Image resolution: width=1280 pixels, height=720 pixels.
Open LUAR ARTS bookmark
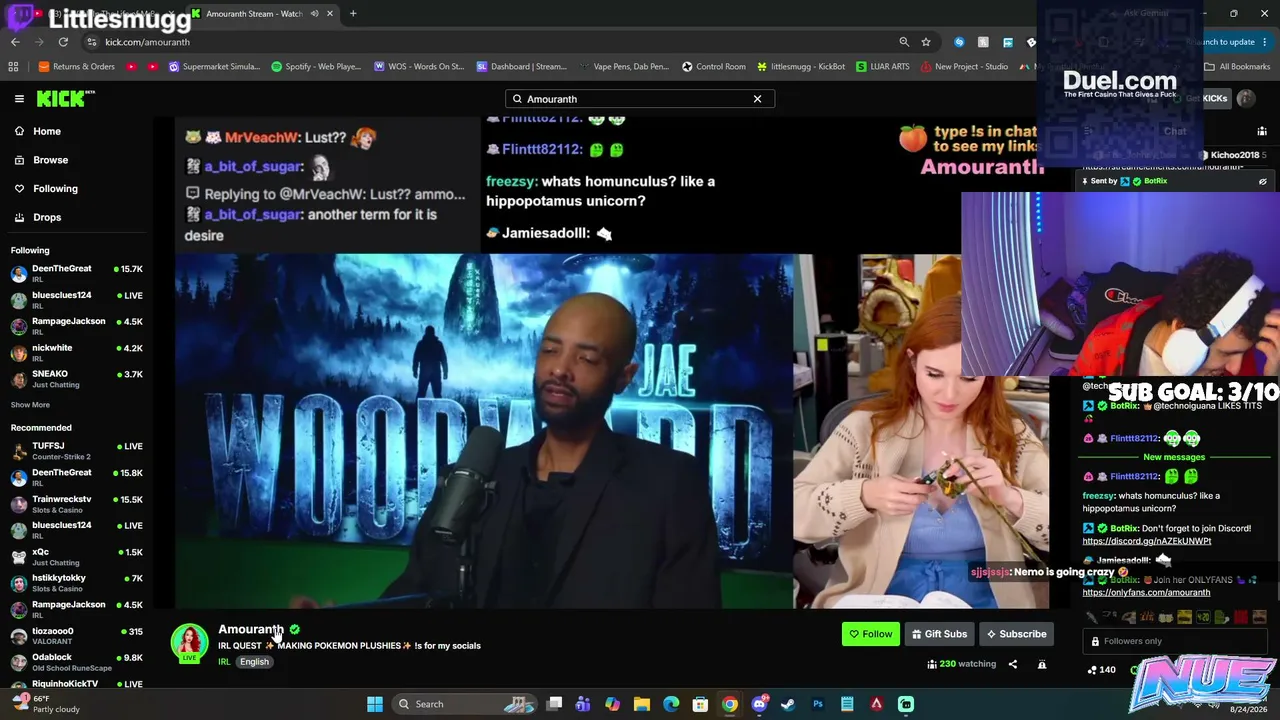point(882,67)
